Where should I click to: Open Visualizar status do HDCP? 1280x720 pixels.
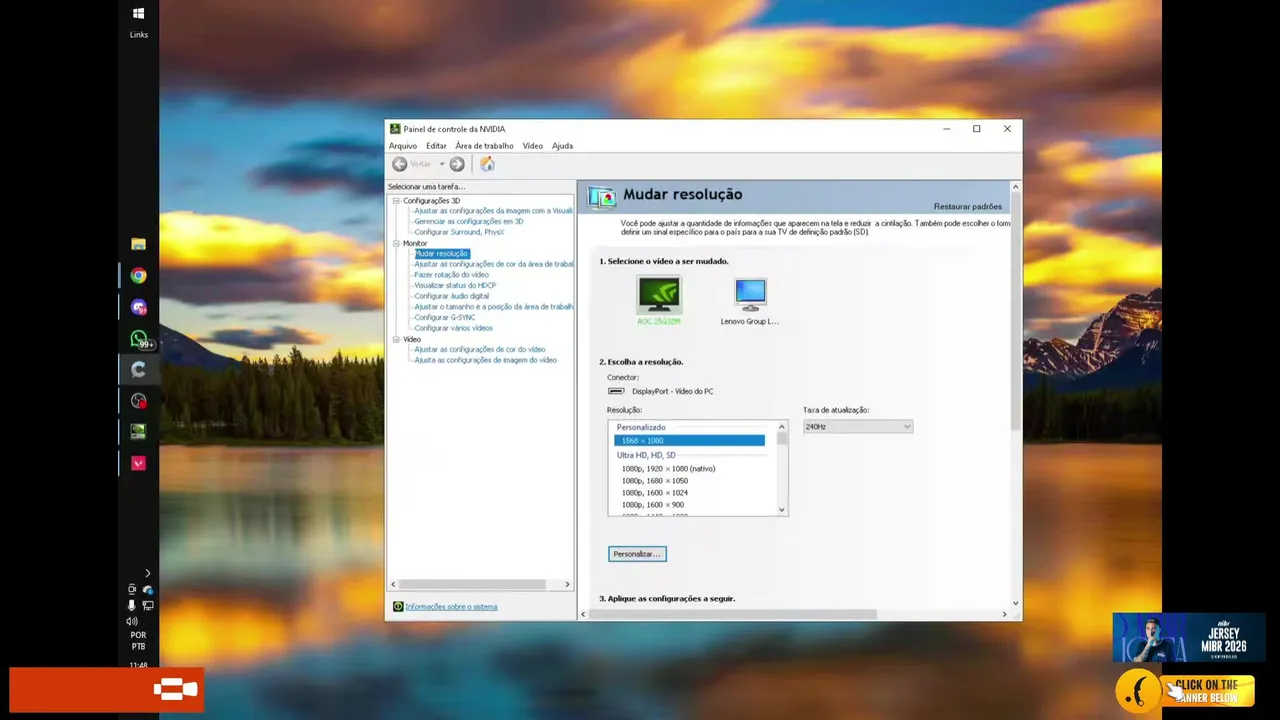coord(455,285)
